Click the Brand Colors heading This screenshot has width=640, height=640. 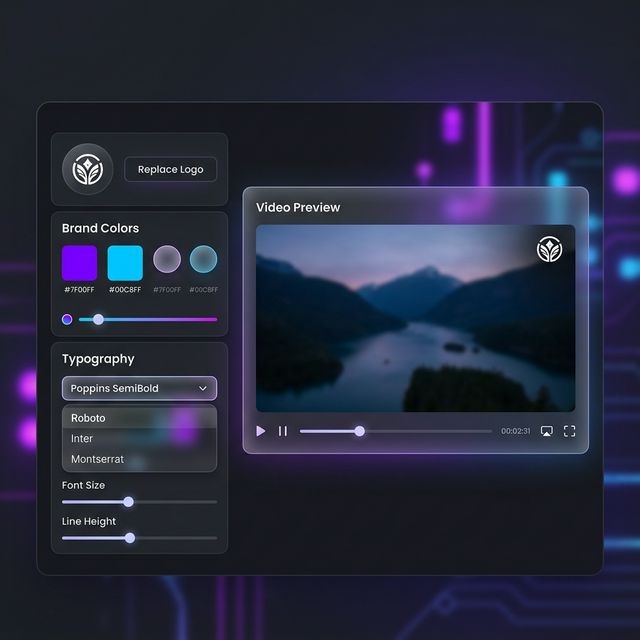100,228
